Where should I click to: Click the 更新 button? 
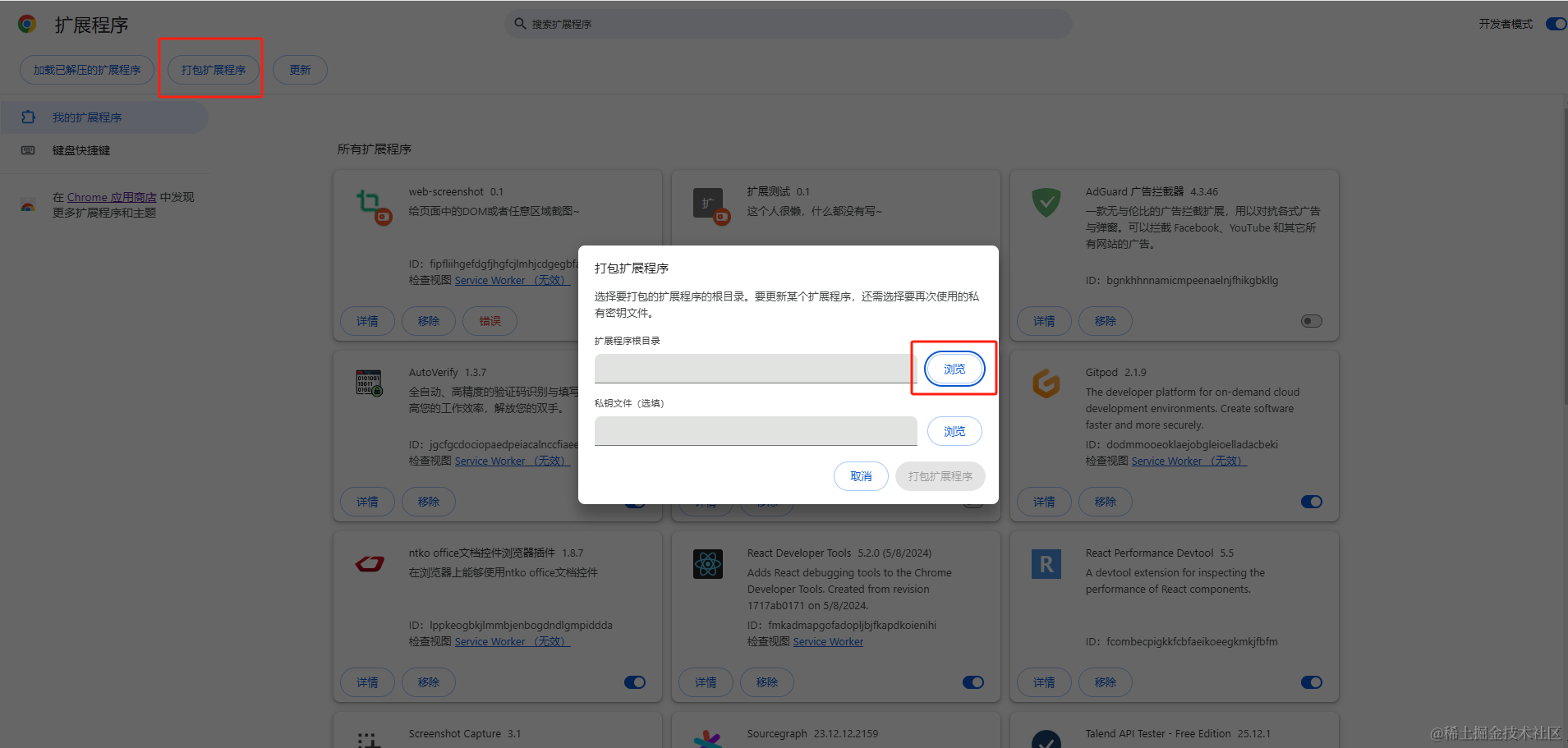coord(300,70)
